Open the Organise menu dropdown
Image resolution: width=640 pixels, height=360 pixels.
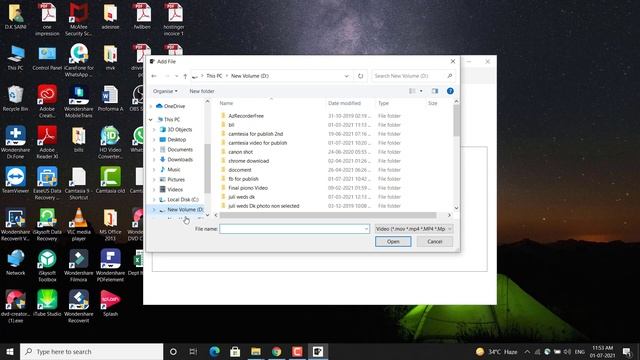click(165, 91)
